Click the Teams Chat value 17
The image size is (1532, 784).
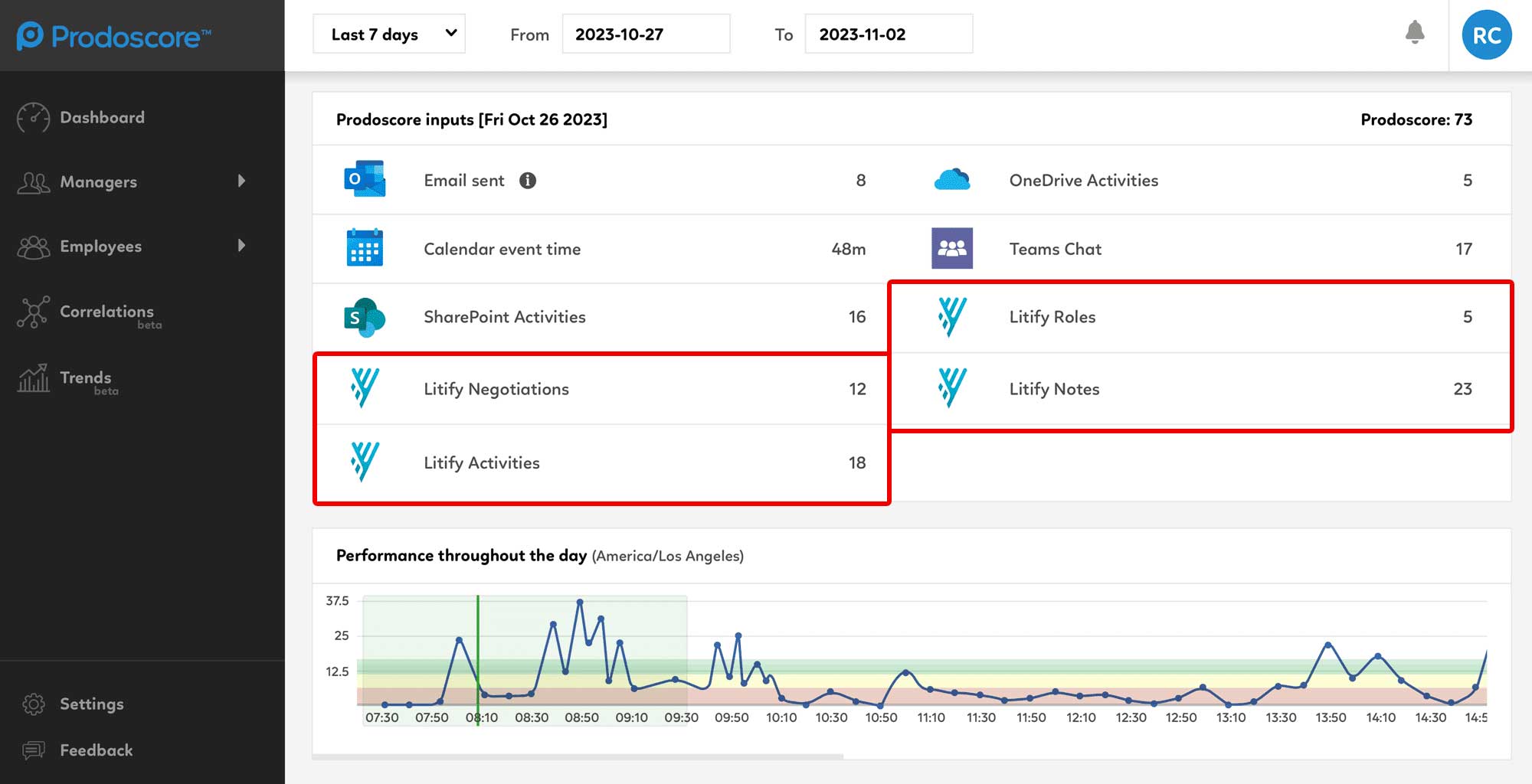[x=1464, y=249]
